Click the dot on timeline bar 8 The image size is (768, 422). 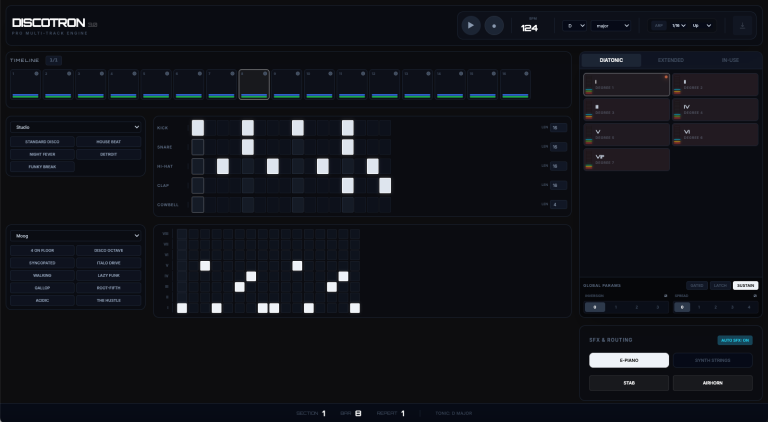(265, 73)
